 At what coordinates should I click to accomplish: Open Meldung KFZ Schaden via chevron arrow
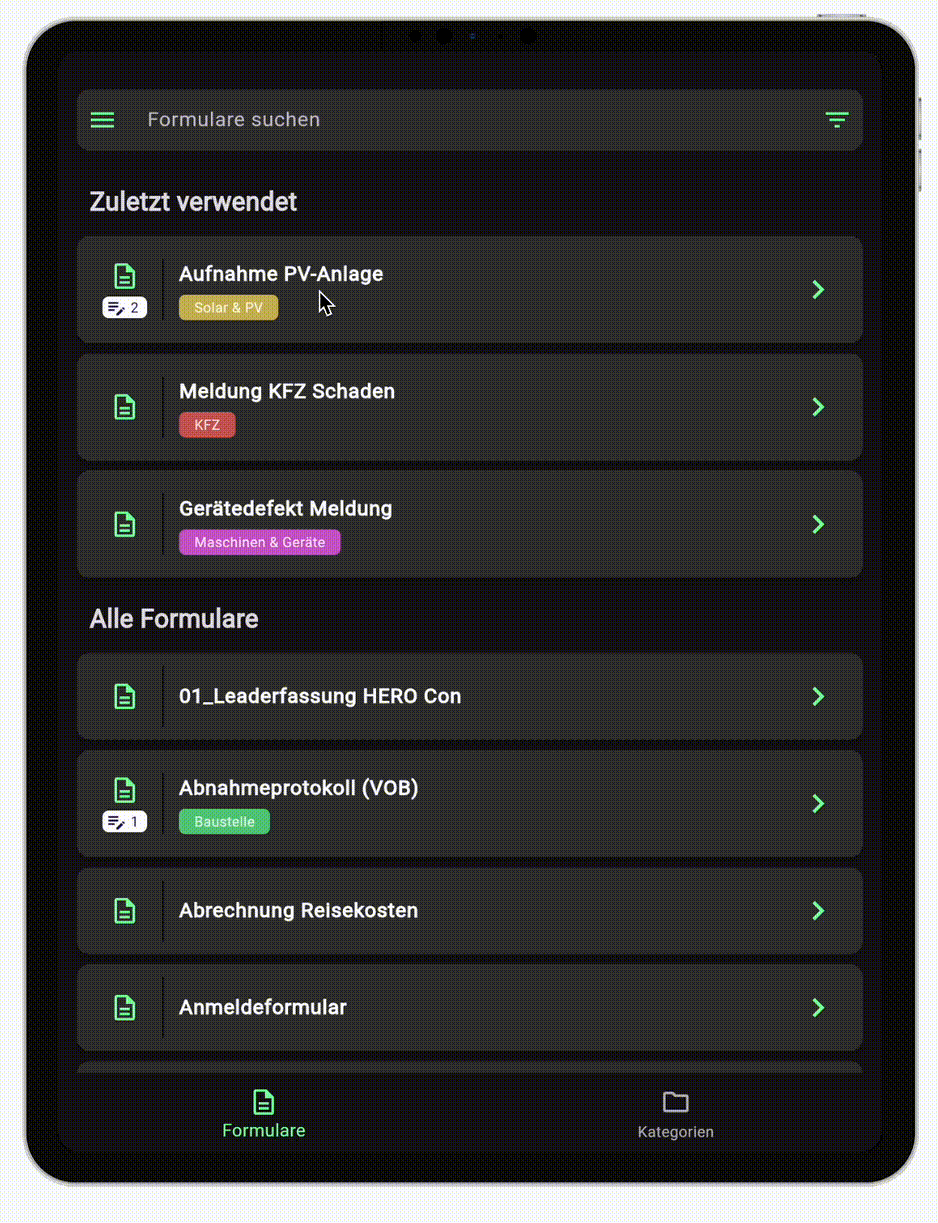tap(818, 407)
